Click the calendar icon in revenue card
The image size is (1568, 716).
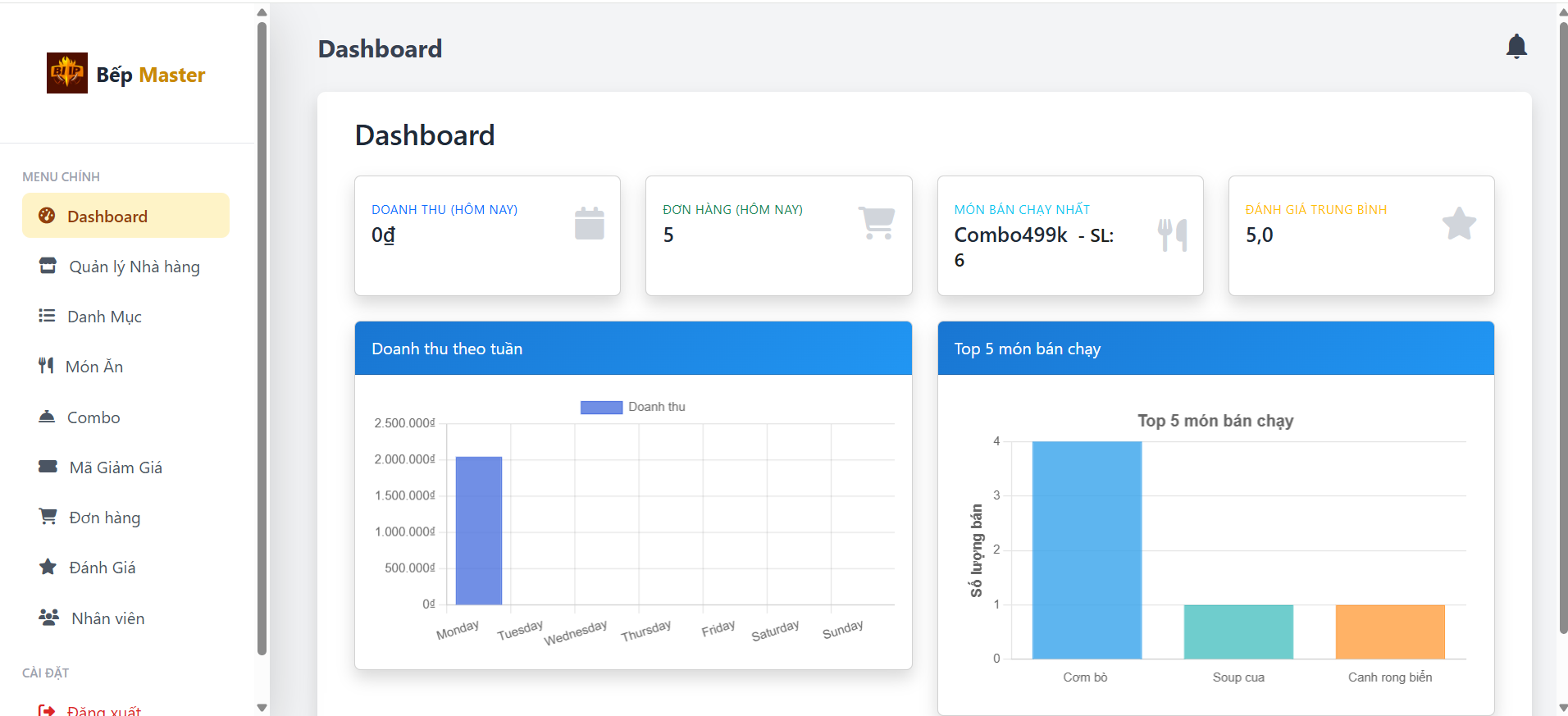[589, 223]
